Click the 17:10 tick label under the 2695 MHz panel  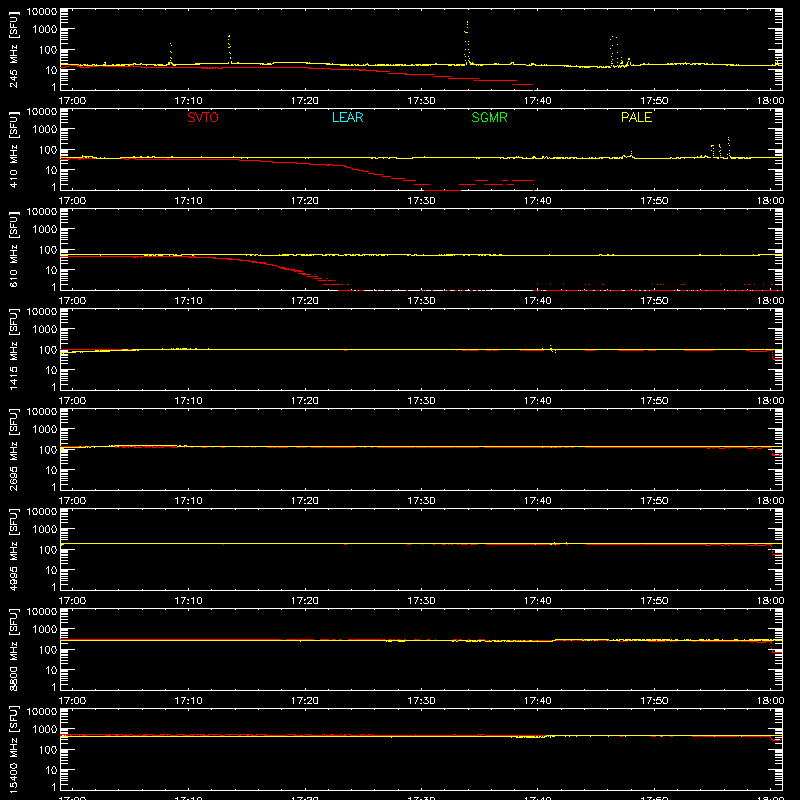tap(189, 501)
